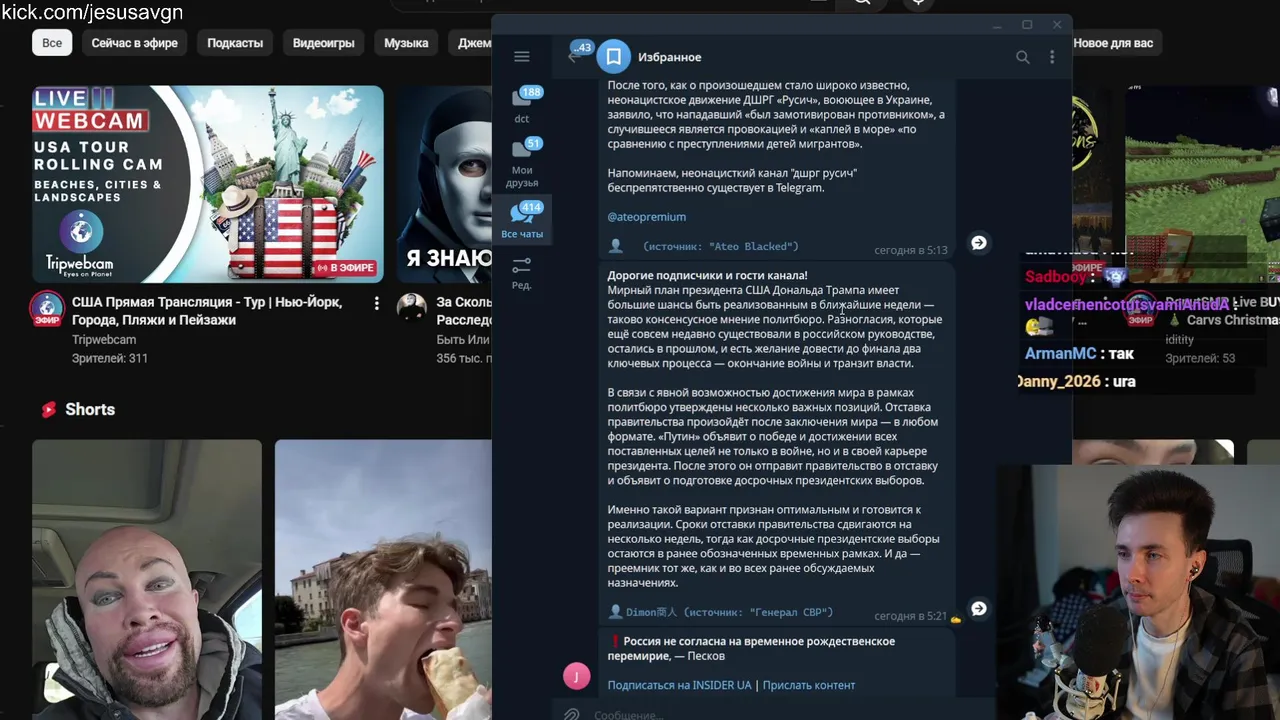Viewport: 1280px width, 720px height.
Task: Select the Новое для вас filter chip
Action: click(1113, 43)
